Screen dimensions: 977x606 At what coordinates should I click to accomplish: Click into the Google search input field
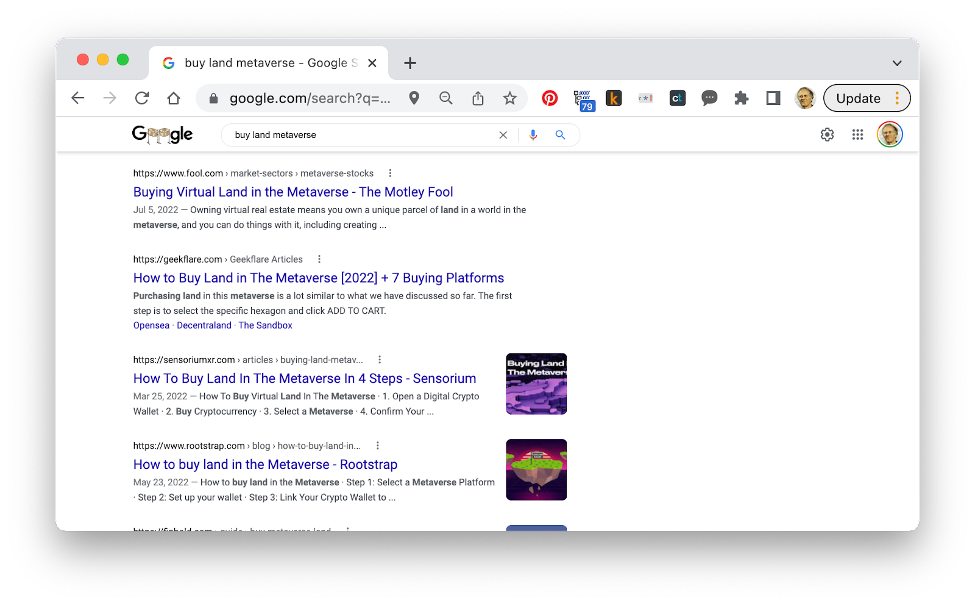[x=360, y=135]
